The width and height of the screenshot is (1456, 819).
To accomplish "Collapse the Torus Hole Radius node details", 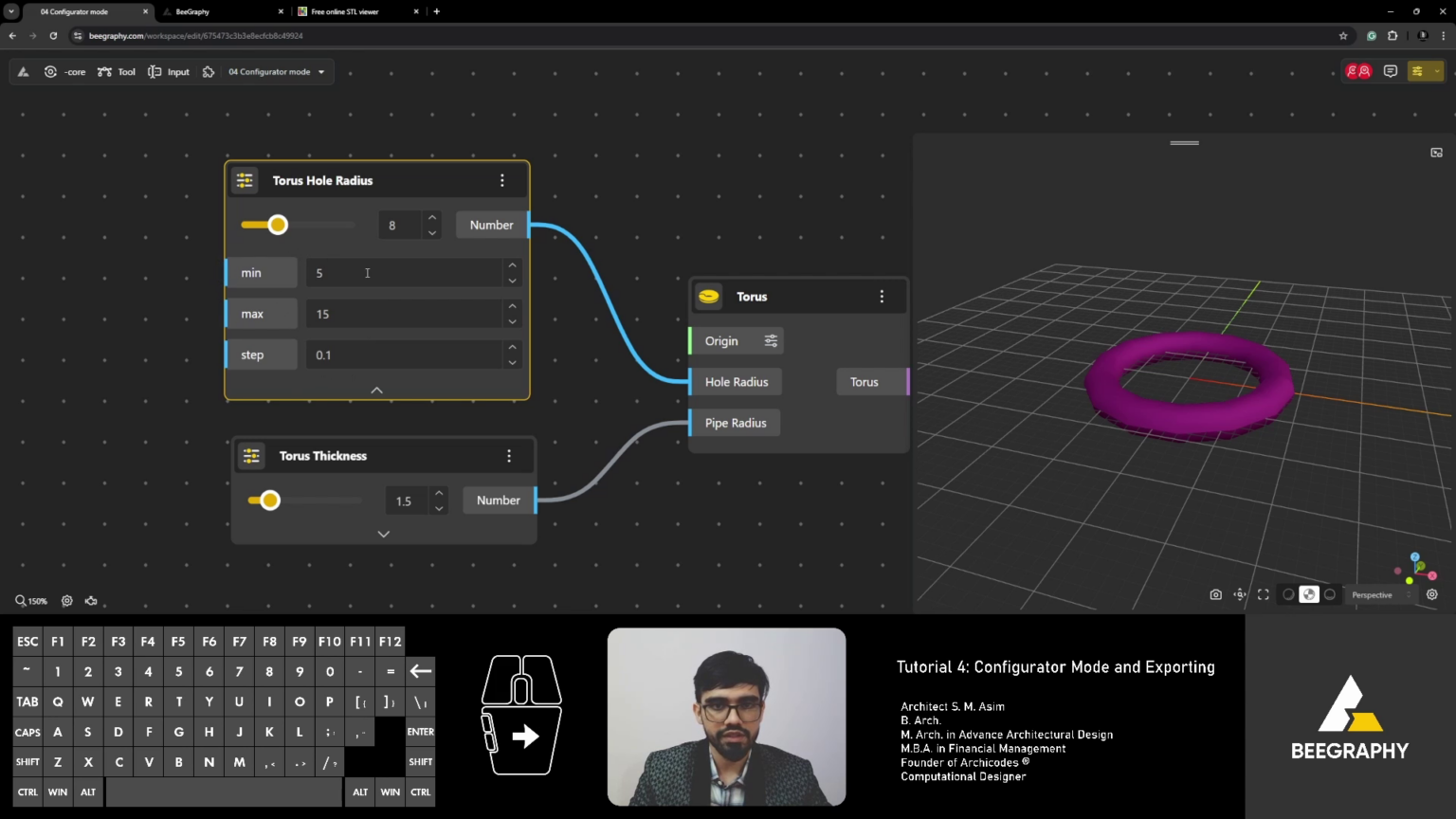I will tap(376, 390).
